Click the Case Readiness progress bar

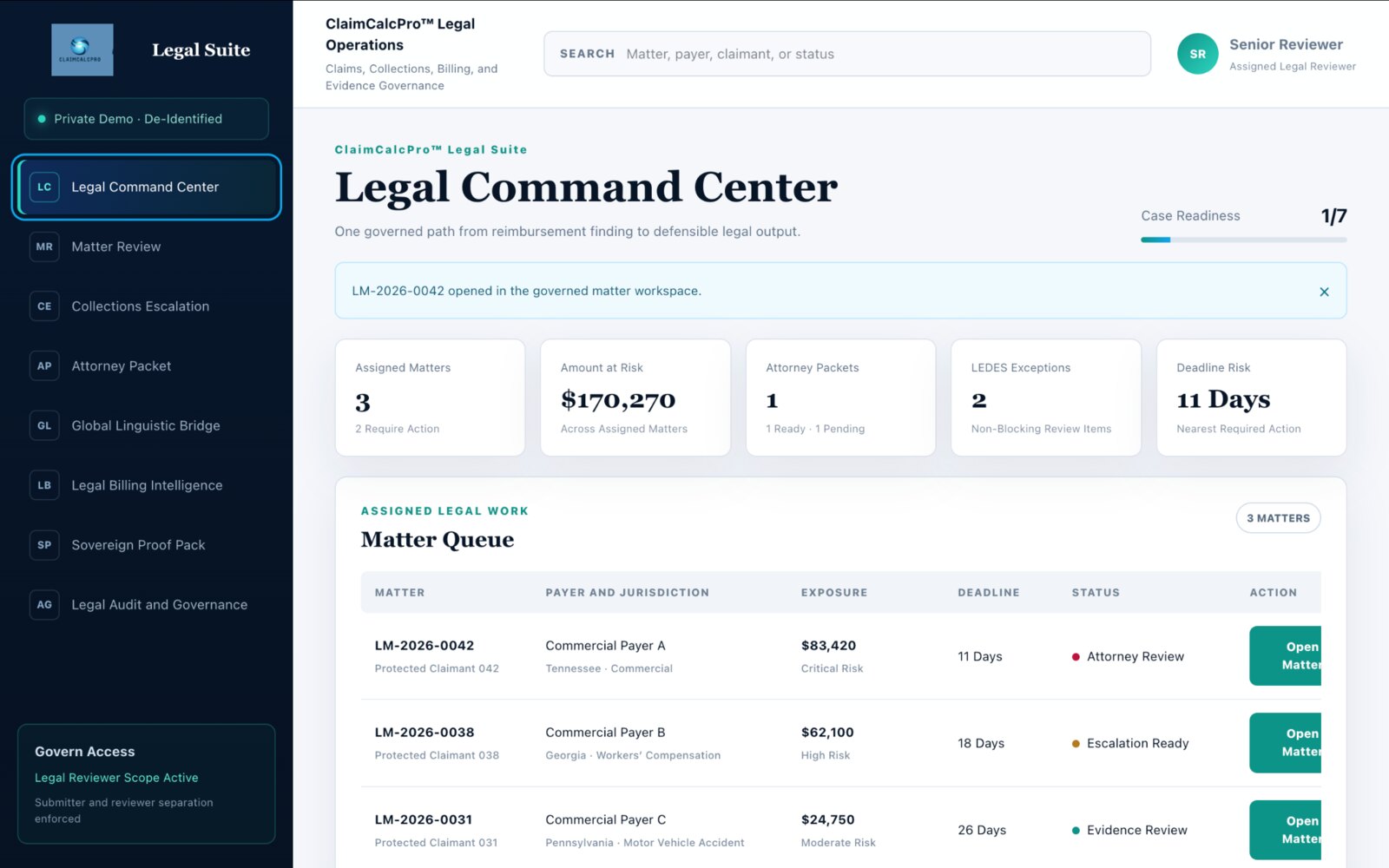(x=1243, y=240)
